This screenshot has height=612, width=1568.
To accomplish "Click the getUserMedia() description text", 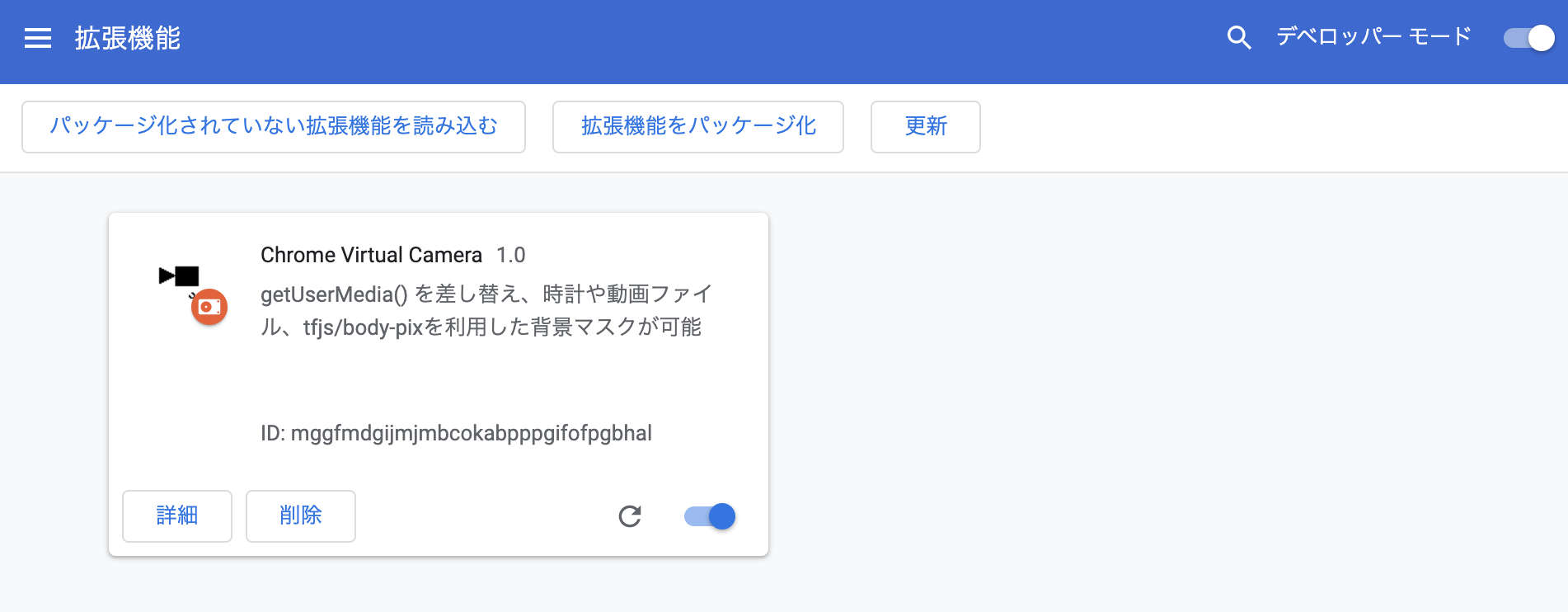I will point(486,311).
